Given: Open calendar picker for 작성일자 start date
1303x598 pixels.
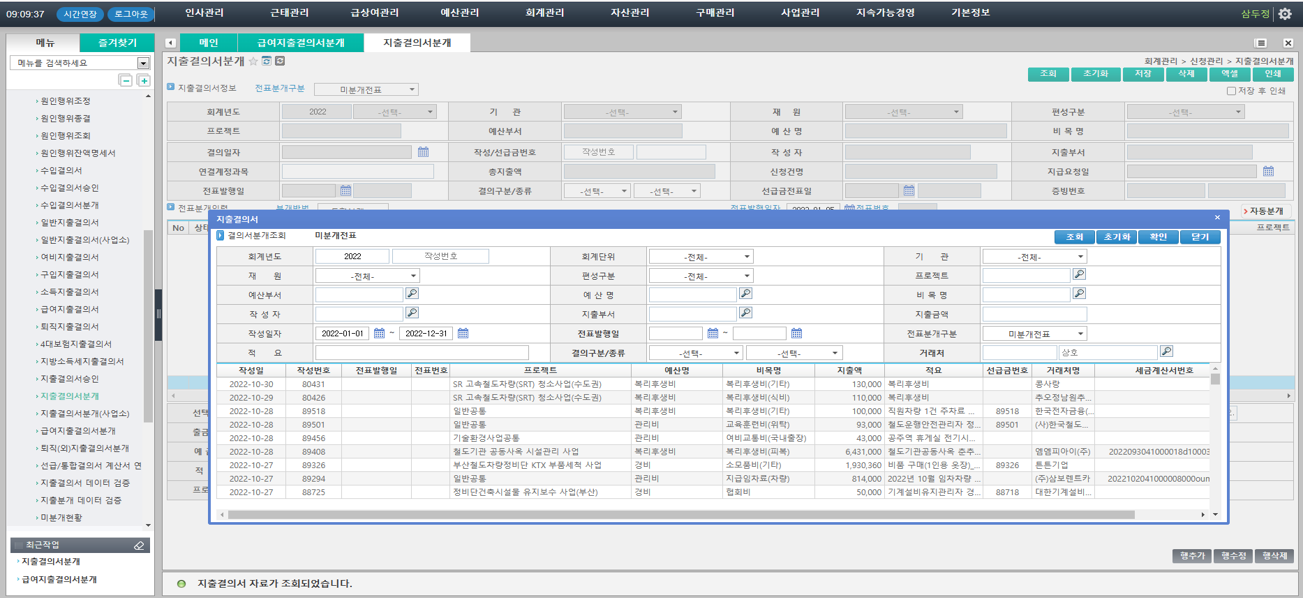Looking at the screenshot, I should pos(380,332).
